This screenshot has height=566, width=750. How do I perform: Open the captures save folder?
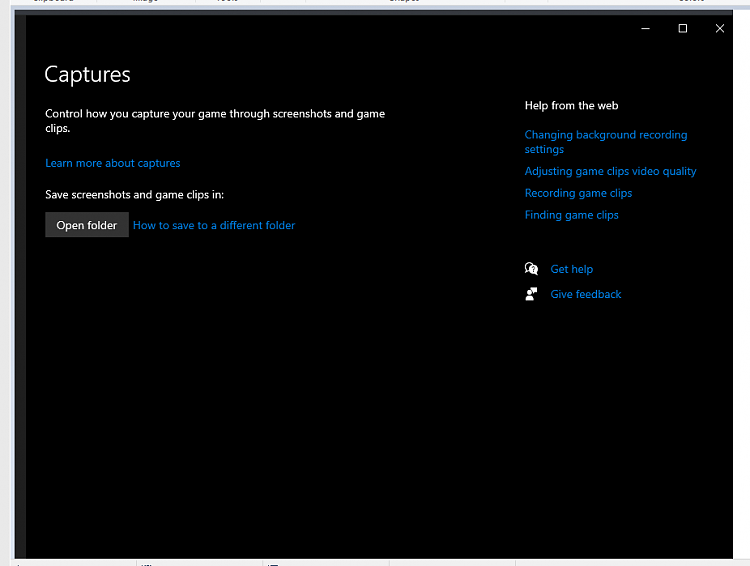pyautogui.click(x=87, y=225)
